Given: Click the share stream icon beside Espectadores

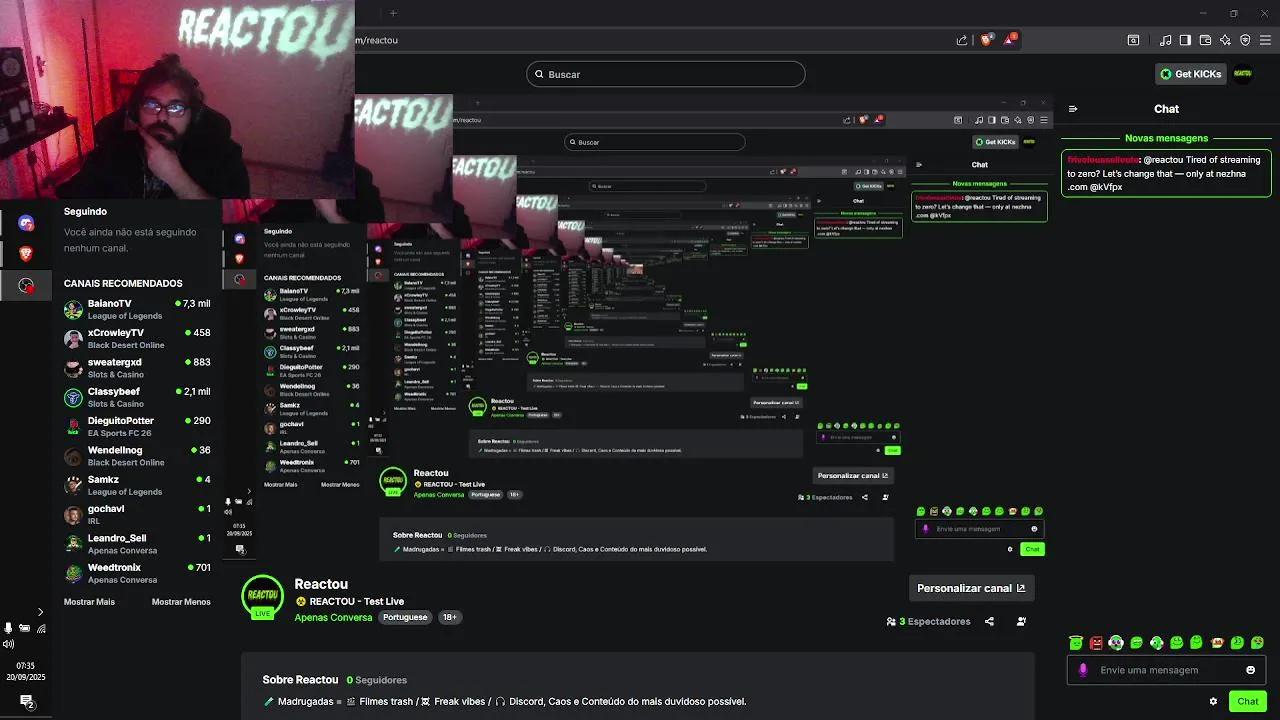Looking at the screenshot, I should click(x=989, y=621).
